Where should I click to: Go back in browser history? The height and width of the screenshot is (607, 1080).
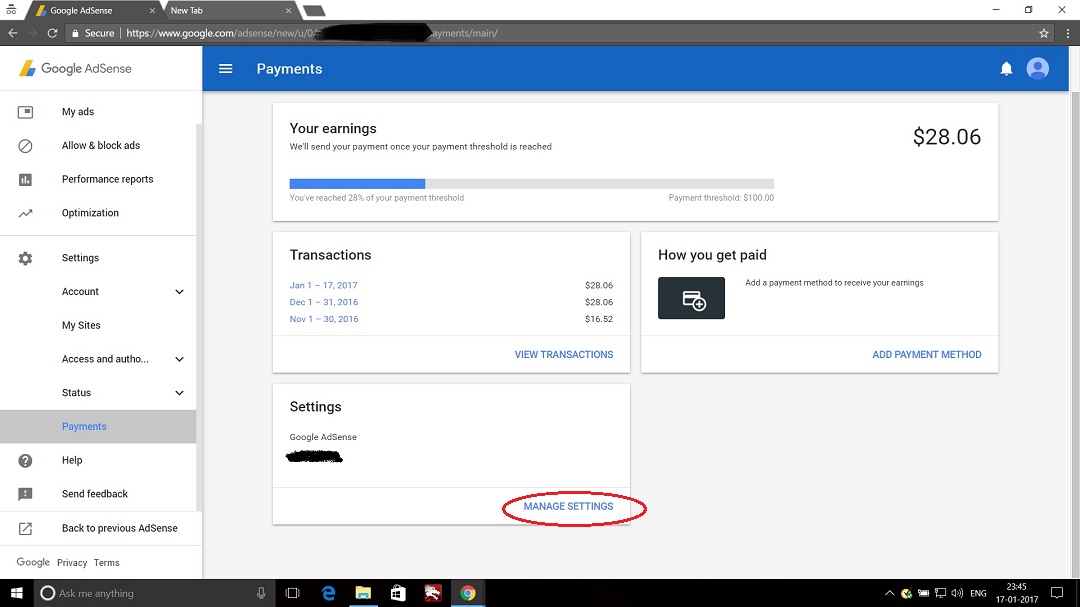13,33
